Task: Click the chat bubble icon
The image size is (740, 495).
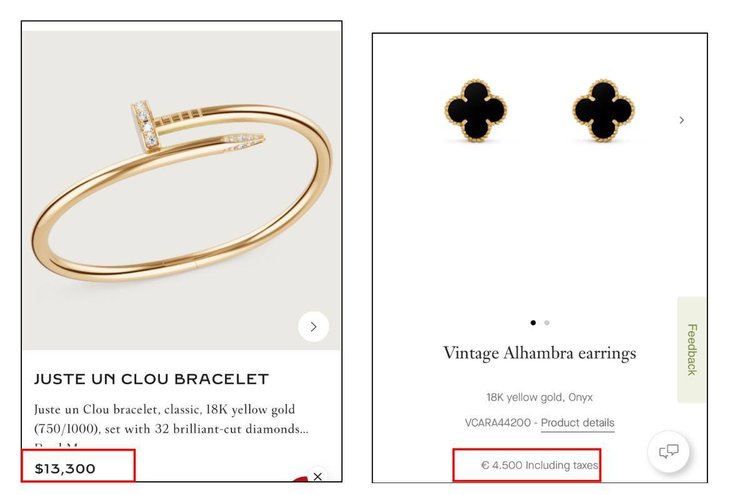Action: coord(669,452)
